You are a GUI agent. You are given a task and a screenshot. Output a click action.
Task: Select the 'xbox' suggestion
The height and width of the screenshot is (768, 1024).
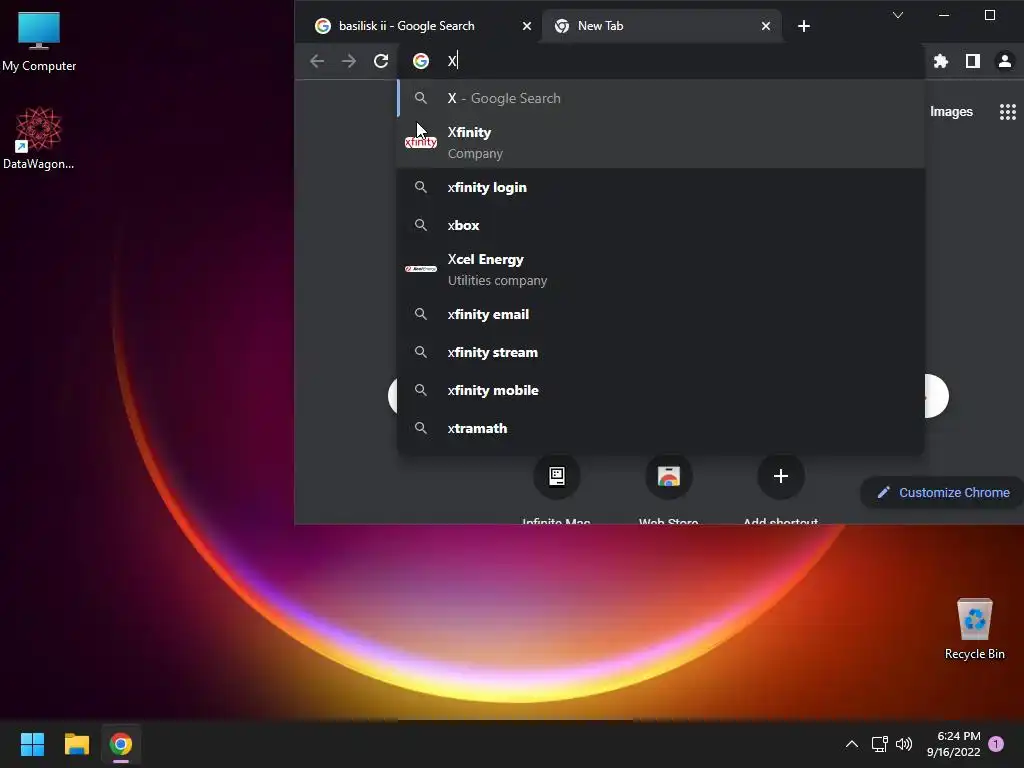point(661,225)
